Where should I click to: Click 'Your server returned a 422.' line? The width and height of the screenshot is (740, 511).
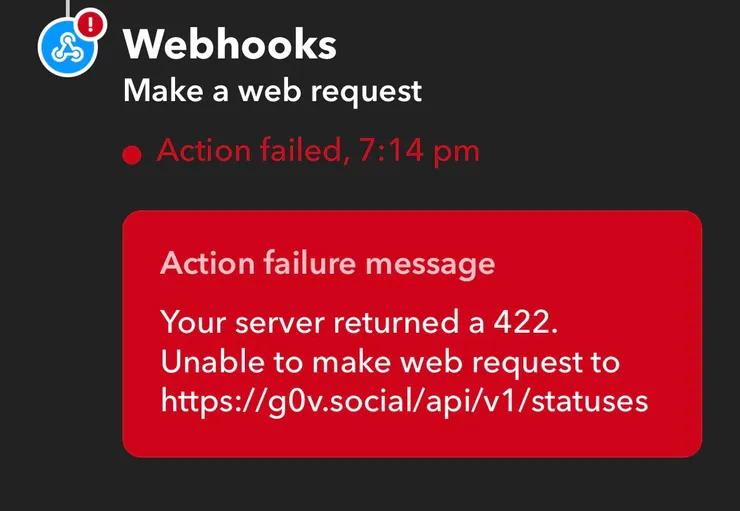click(x=354, y=322)
